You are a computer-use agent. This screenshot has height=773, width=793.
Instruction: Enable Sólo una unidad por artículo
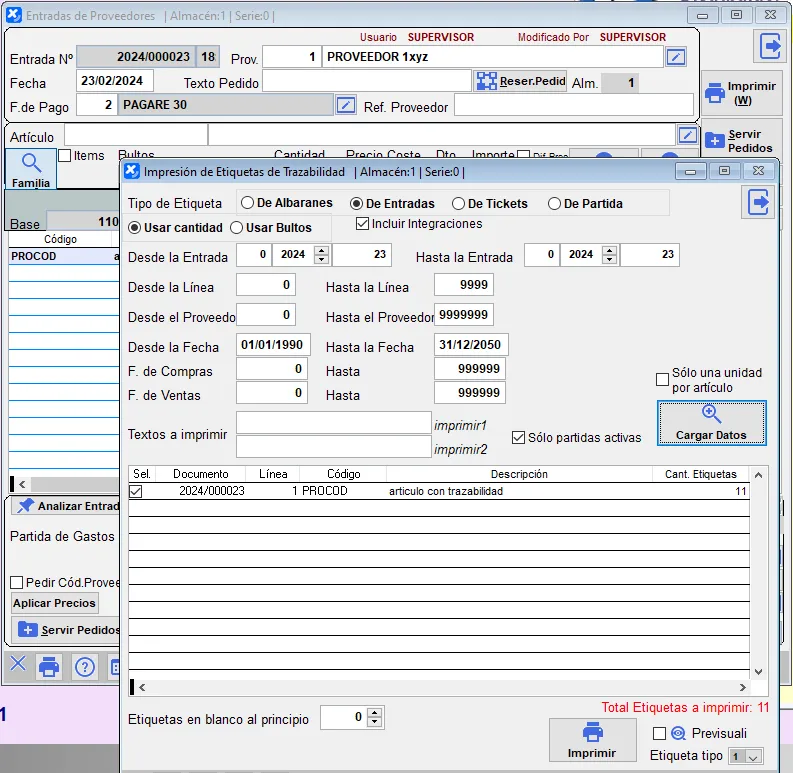point(662,379)
